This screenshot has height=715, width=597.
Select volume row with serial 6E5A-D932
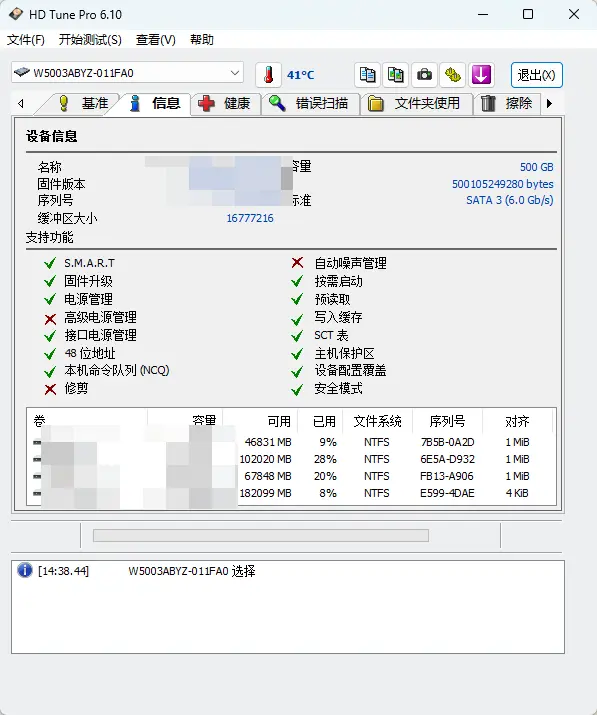click(291, 459)
